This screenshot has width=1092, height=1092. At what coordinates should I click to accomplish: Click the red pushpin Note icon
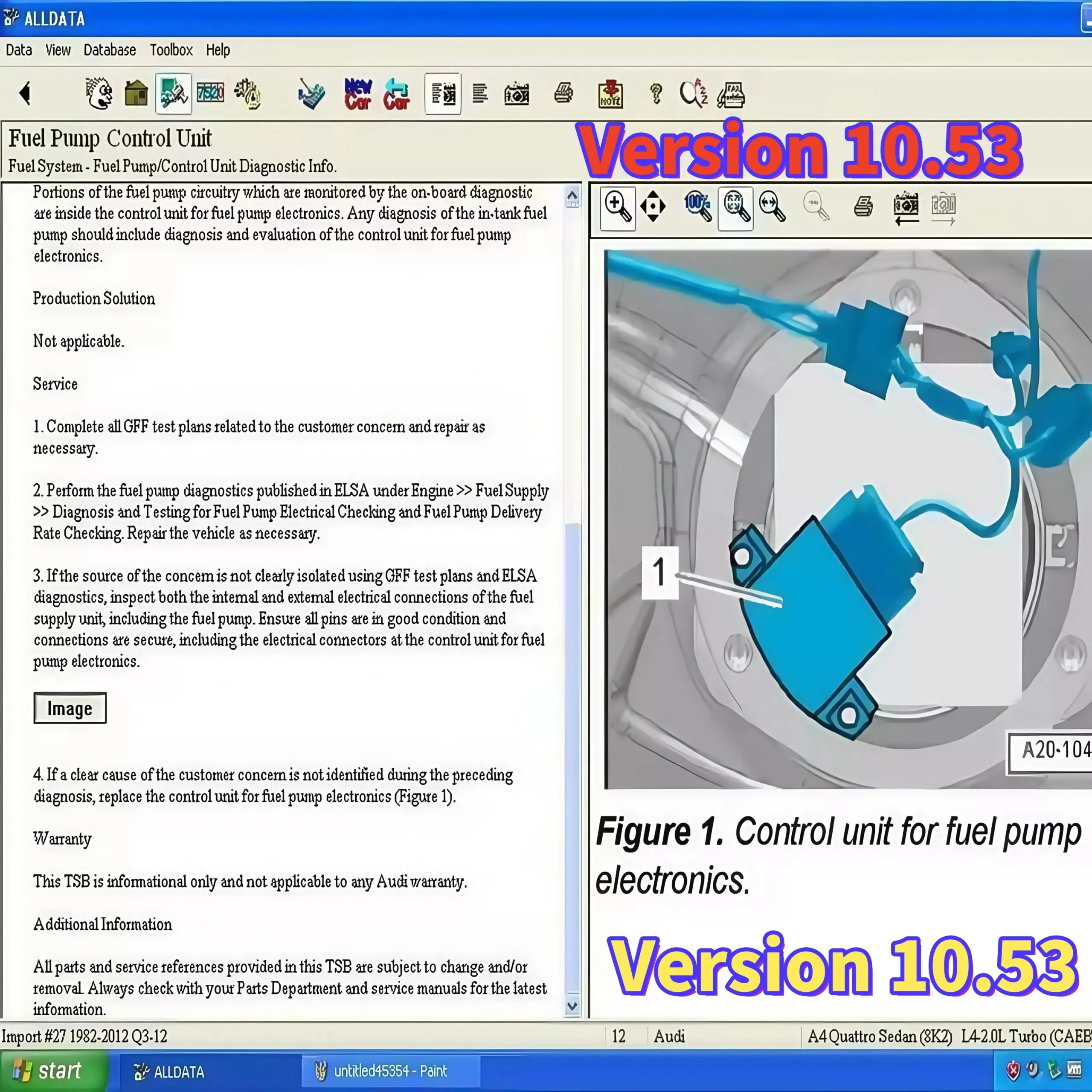[610, 94]
